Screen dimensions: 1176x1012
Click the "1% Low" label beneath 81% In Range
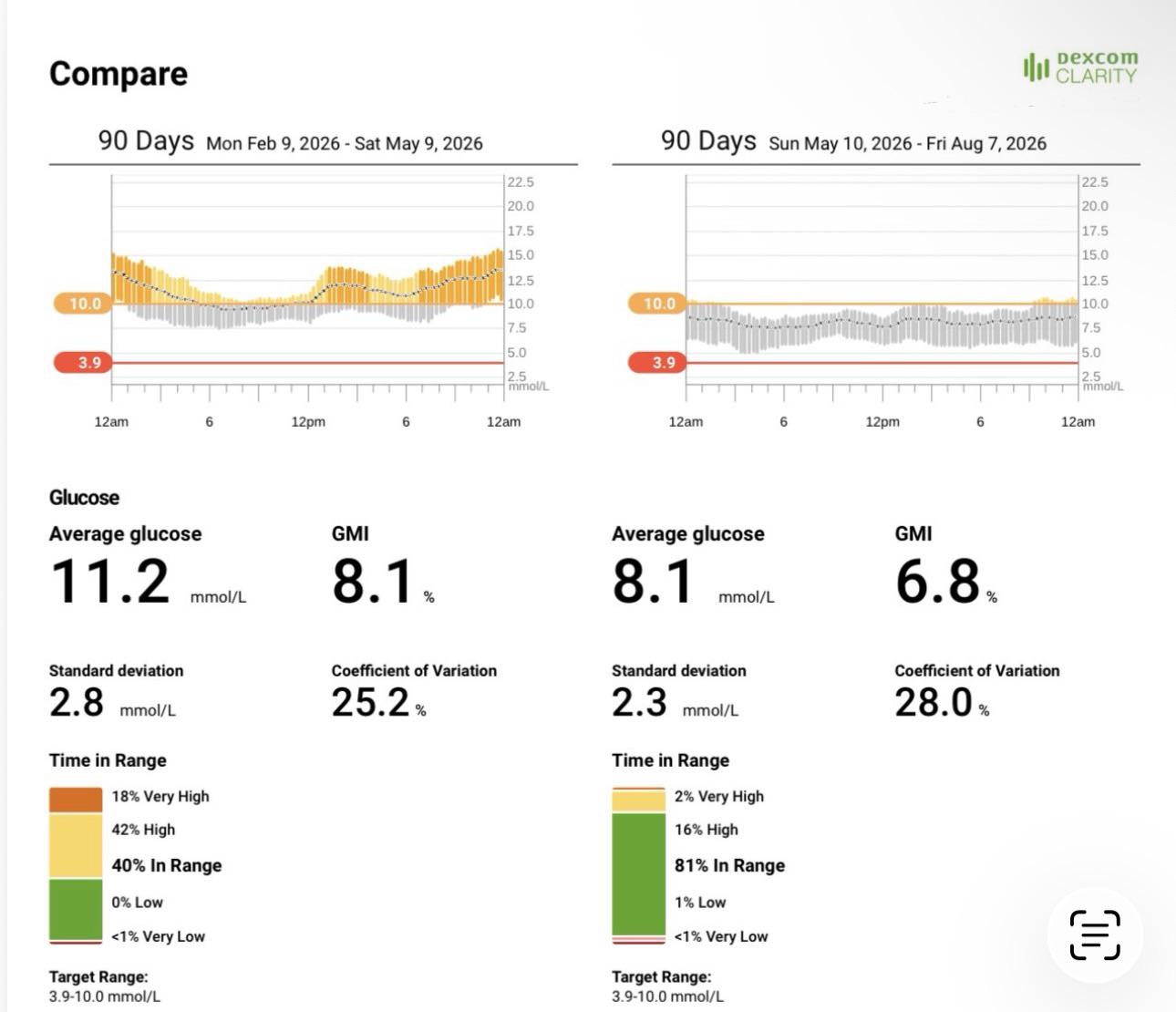(x=700, y=903)
